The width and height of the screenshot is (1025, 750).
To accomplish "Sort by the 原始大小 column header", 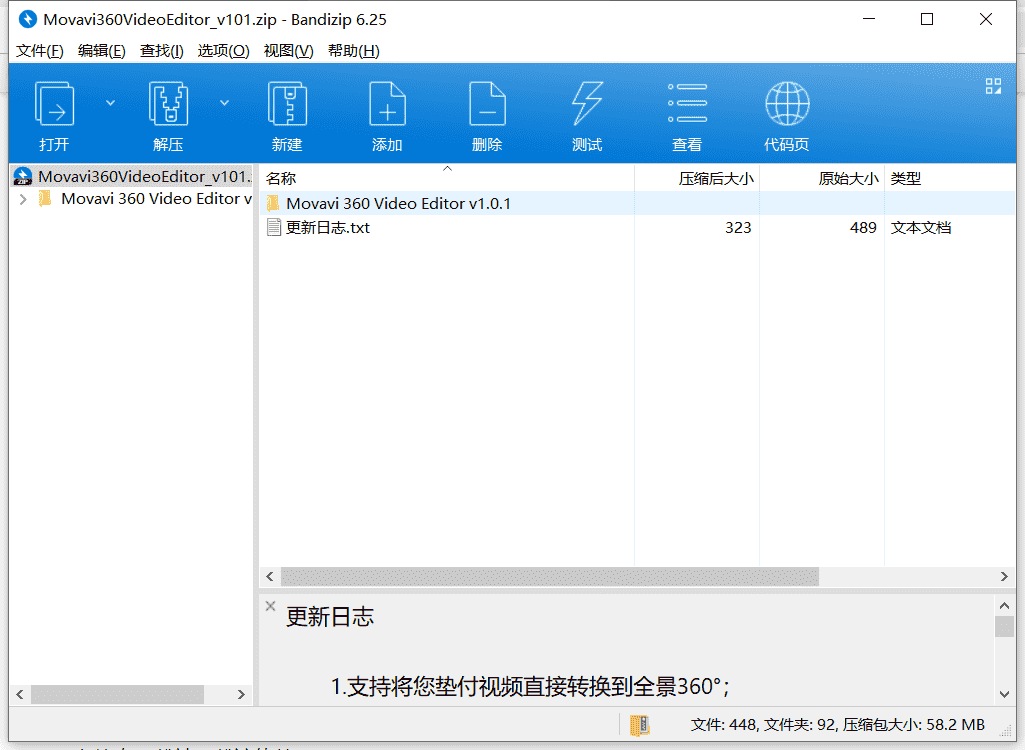I will (822, 178).
